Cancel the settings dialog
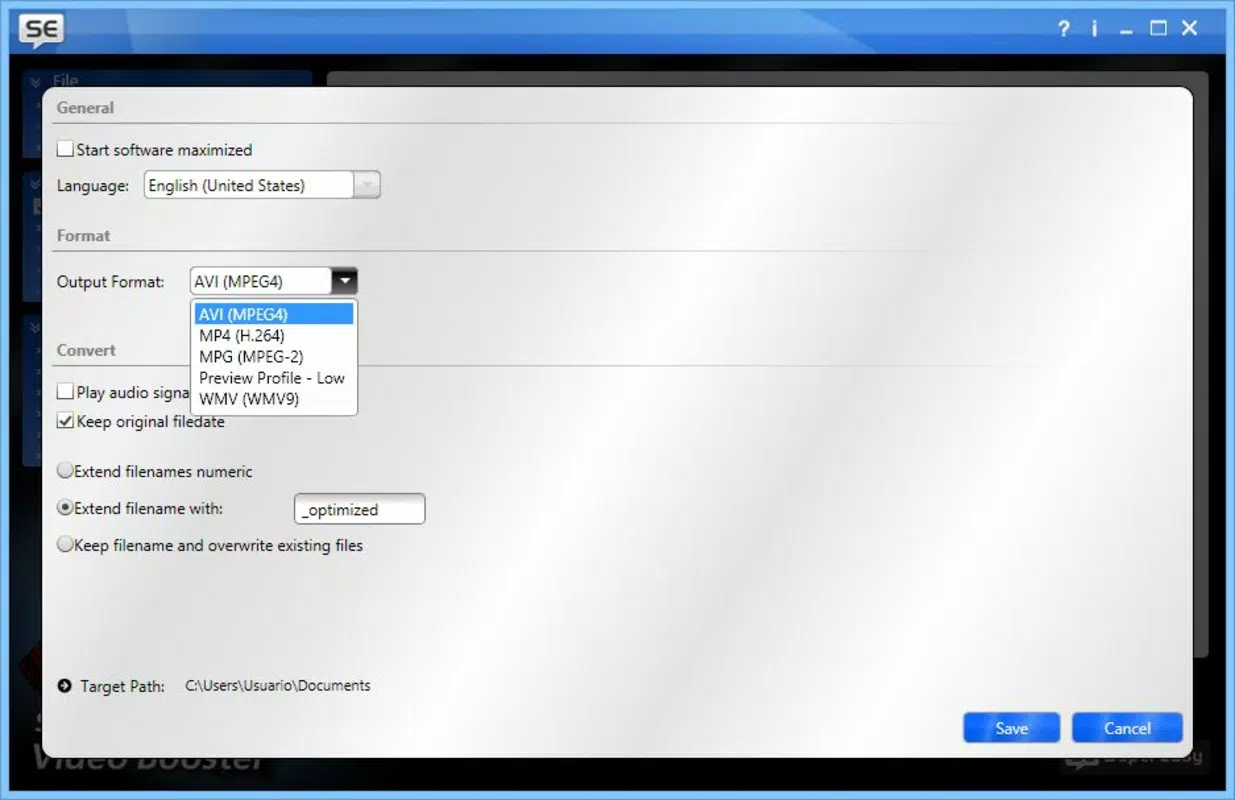This screenshot has width=1235, height=800. click(1127, 728)
